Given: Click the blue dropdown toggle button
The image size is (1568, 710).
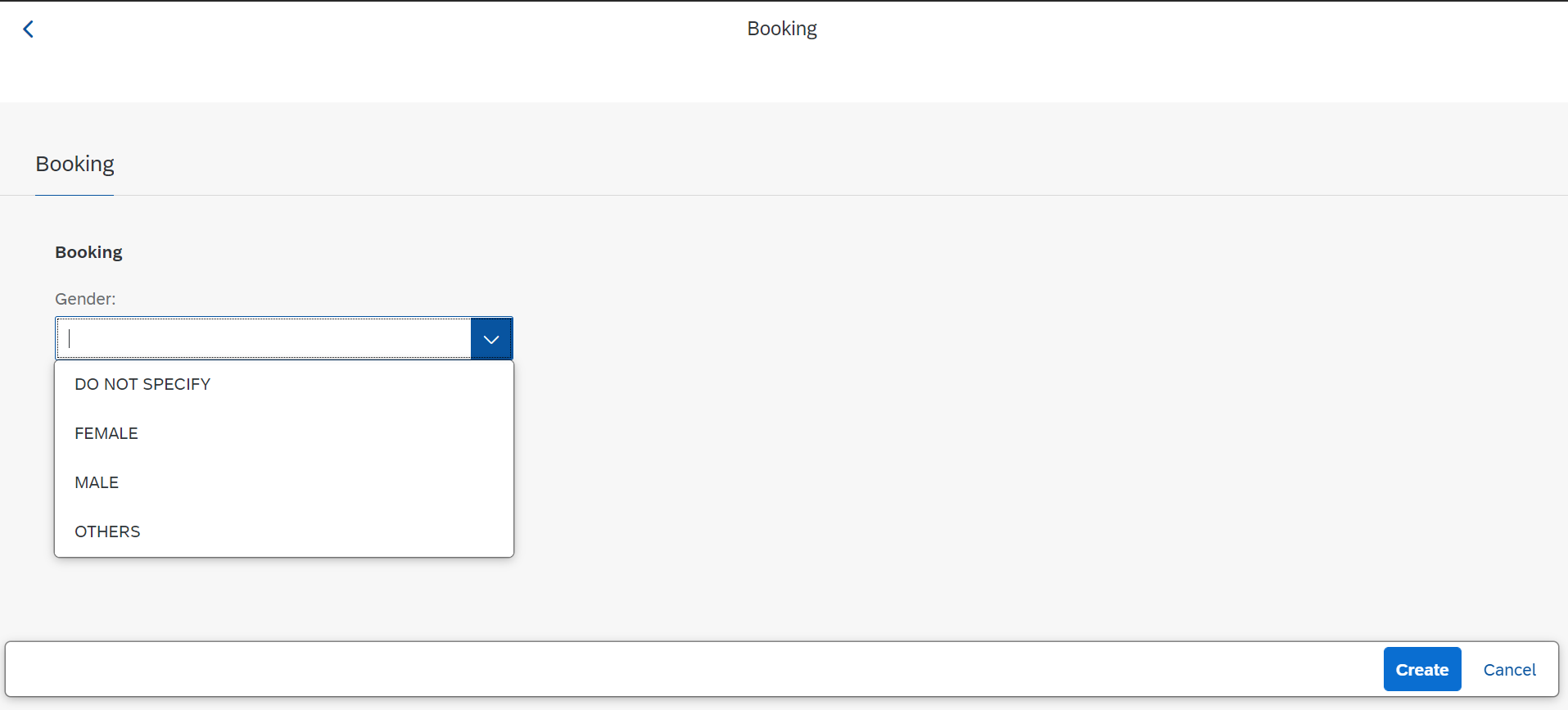Looking at the screenshot, I should [x=491, y=337].
